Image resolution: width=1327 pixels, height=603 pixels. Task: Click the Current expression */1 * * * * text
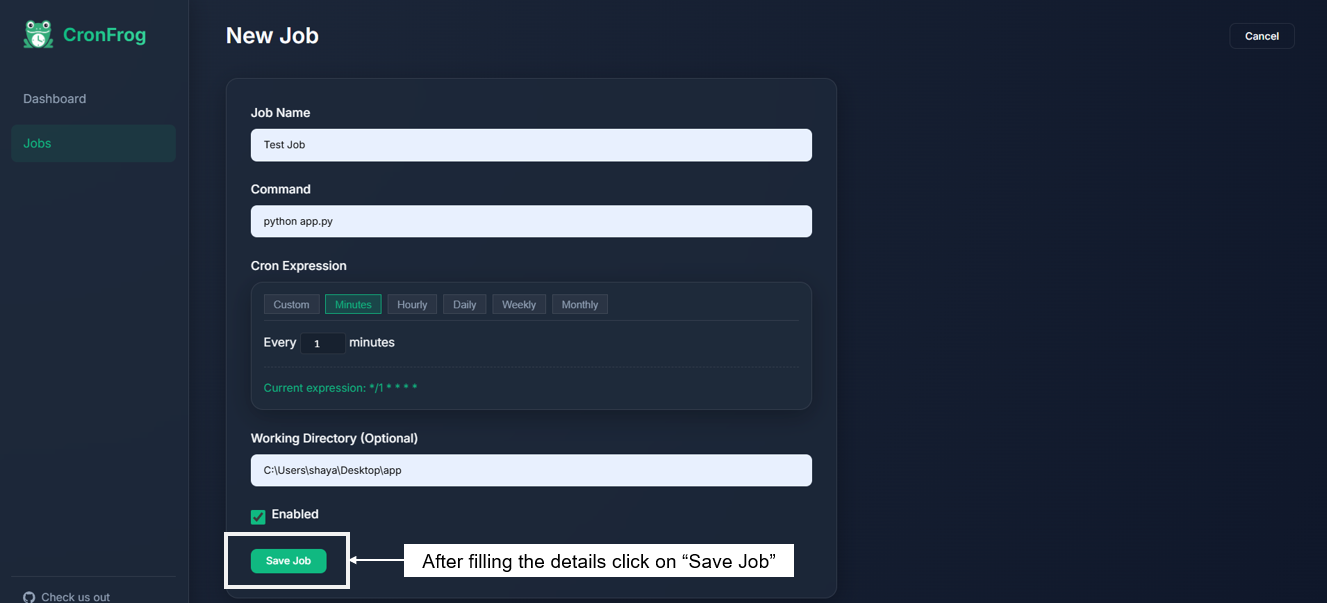click(341, 387)
